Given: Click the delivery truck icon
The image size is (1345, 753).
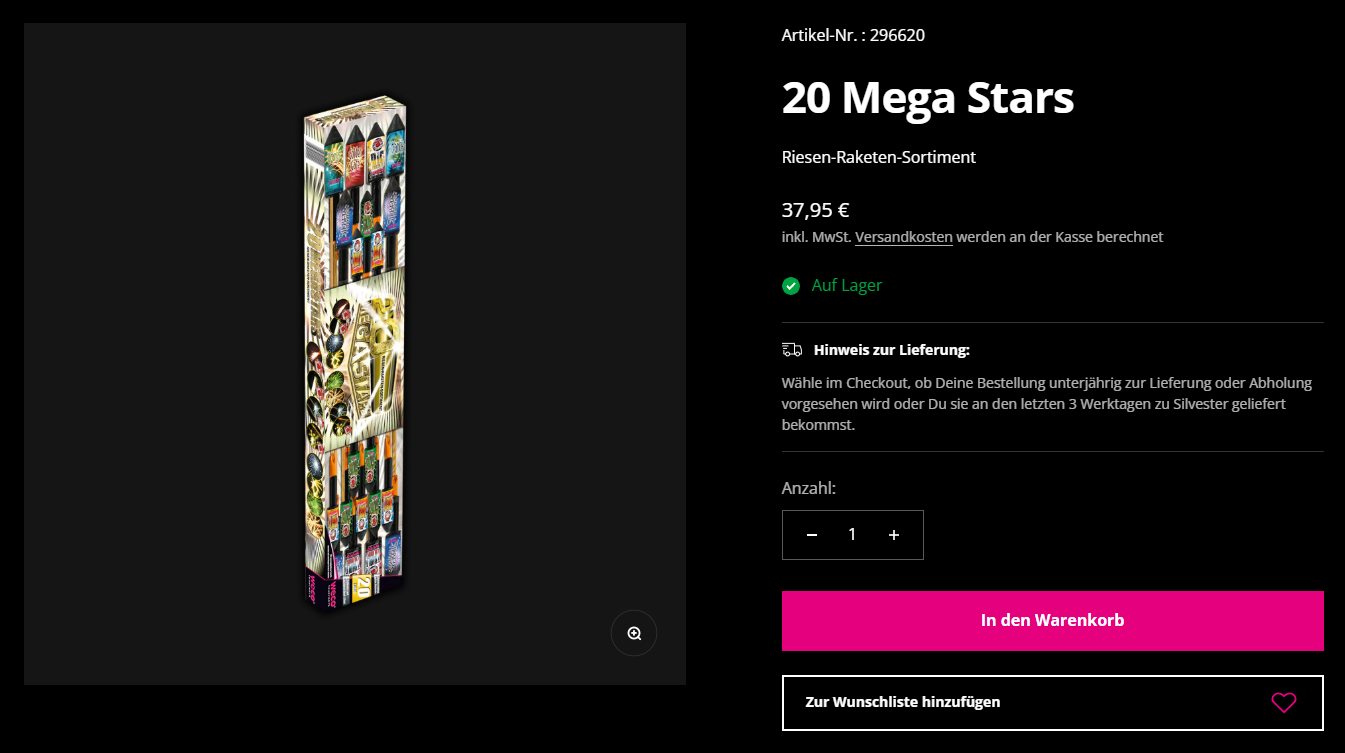Looking at the screenshot, I should click(x=792, y=350).
